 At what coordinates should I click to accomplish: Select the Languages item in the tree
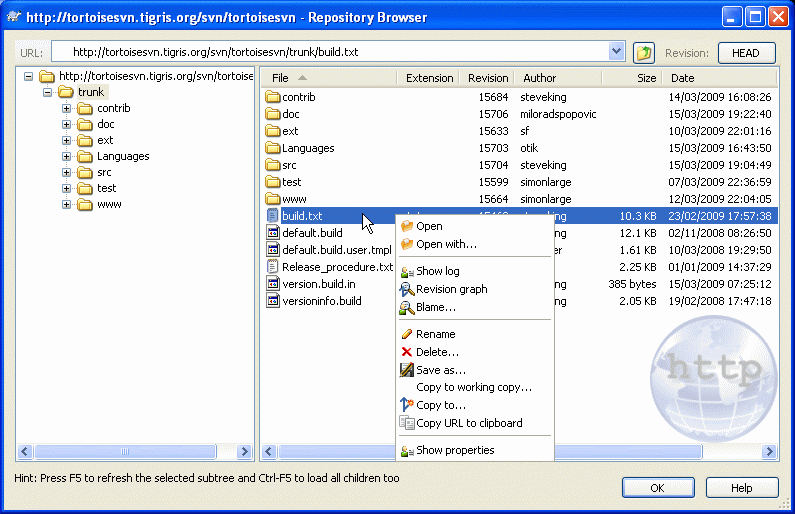click(x=123, y=156)
